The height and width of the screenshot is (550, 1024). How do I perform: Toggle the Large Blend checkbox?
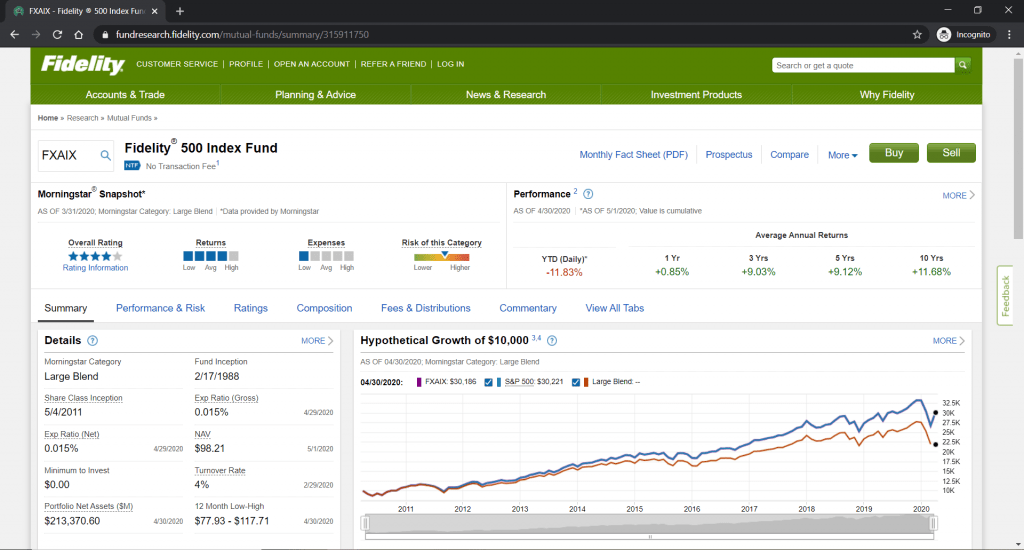(575, 382)
